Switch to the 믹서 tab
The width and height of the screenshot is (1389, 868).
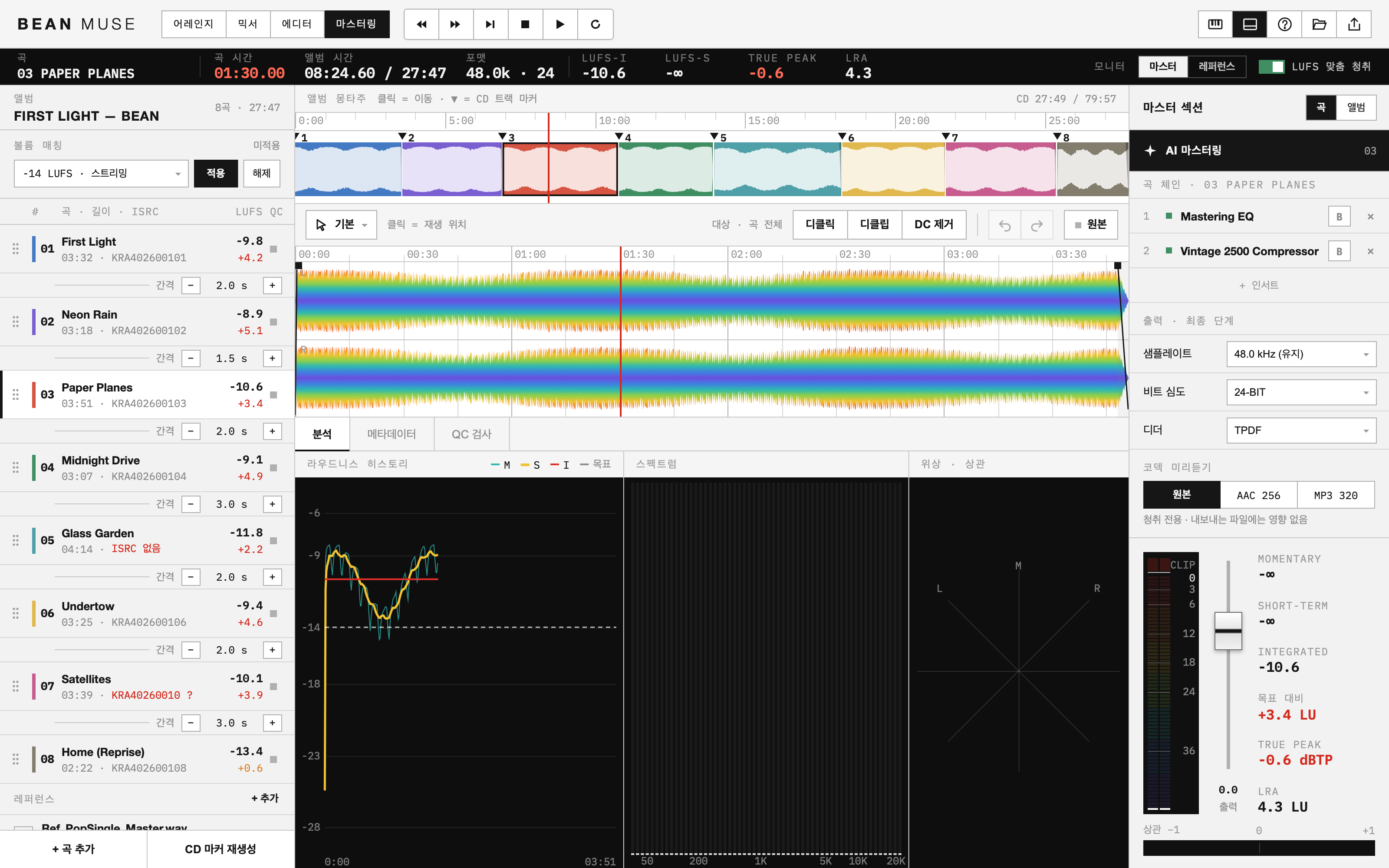(x=247, y=24)
